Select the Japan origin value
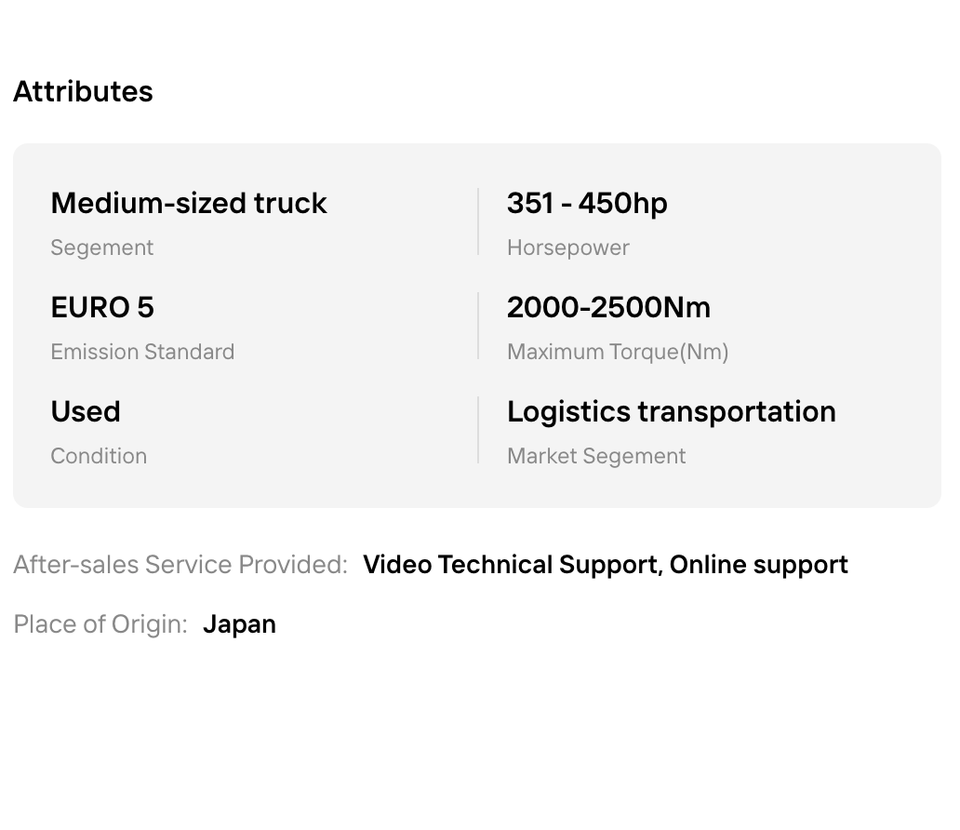Viewport: 960px width, 830px height. (x=239, y=624)
